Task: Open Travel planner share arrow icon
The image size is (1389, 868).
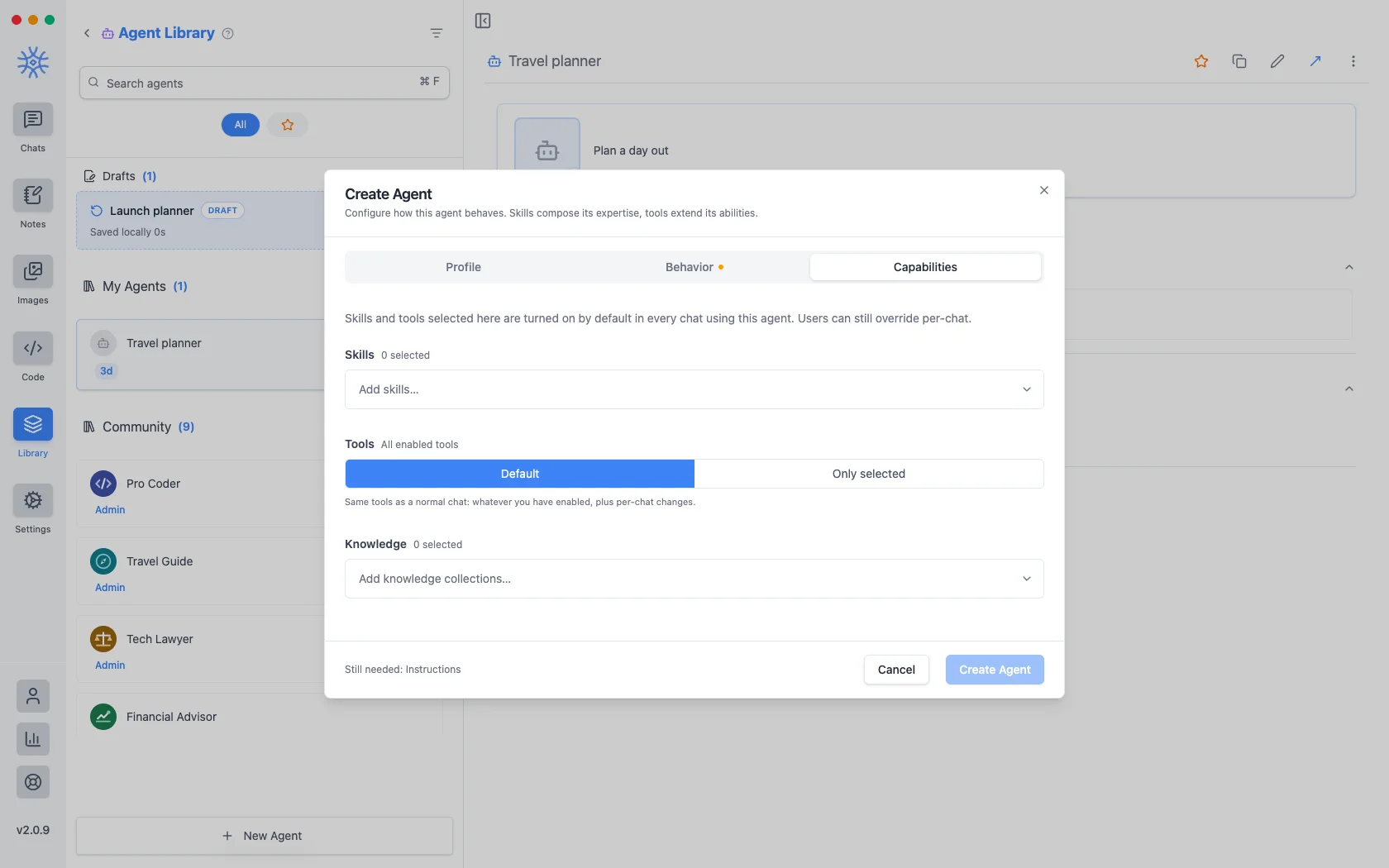Action: point(1315,61)
